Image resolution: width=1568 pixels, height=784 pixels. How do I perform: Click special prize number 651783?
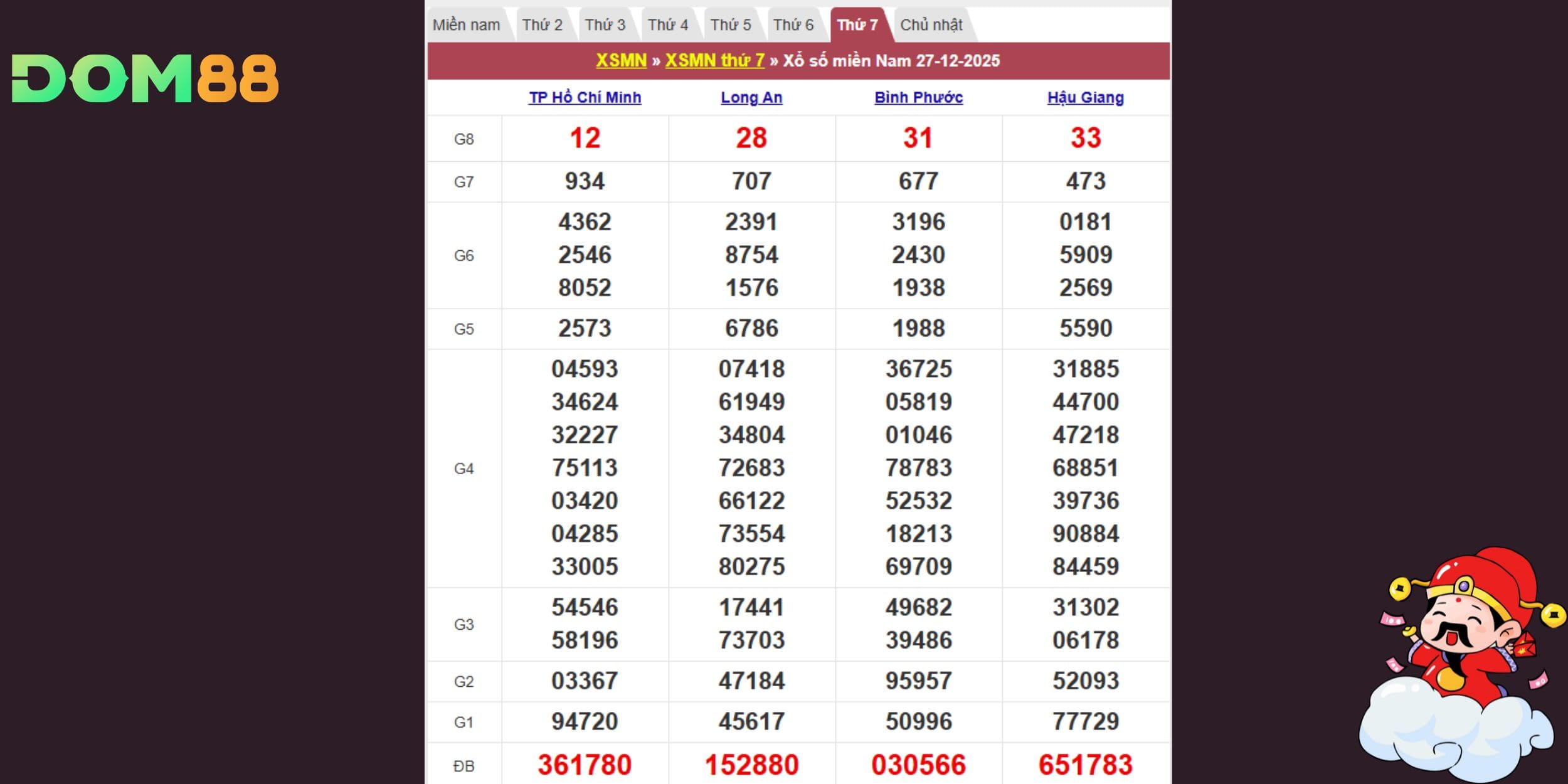click(1085, 765)
